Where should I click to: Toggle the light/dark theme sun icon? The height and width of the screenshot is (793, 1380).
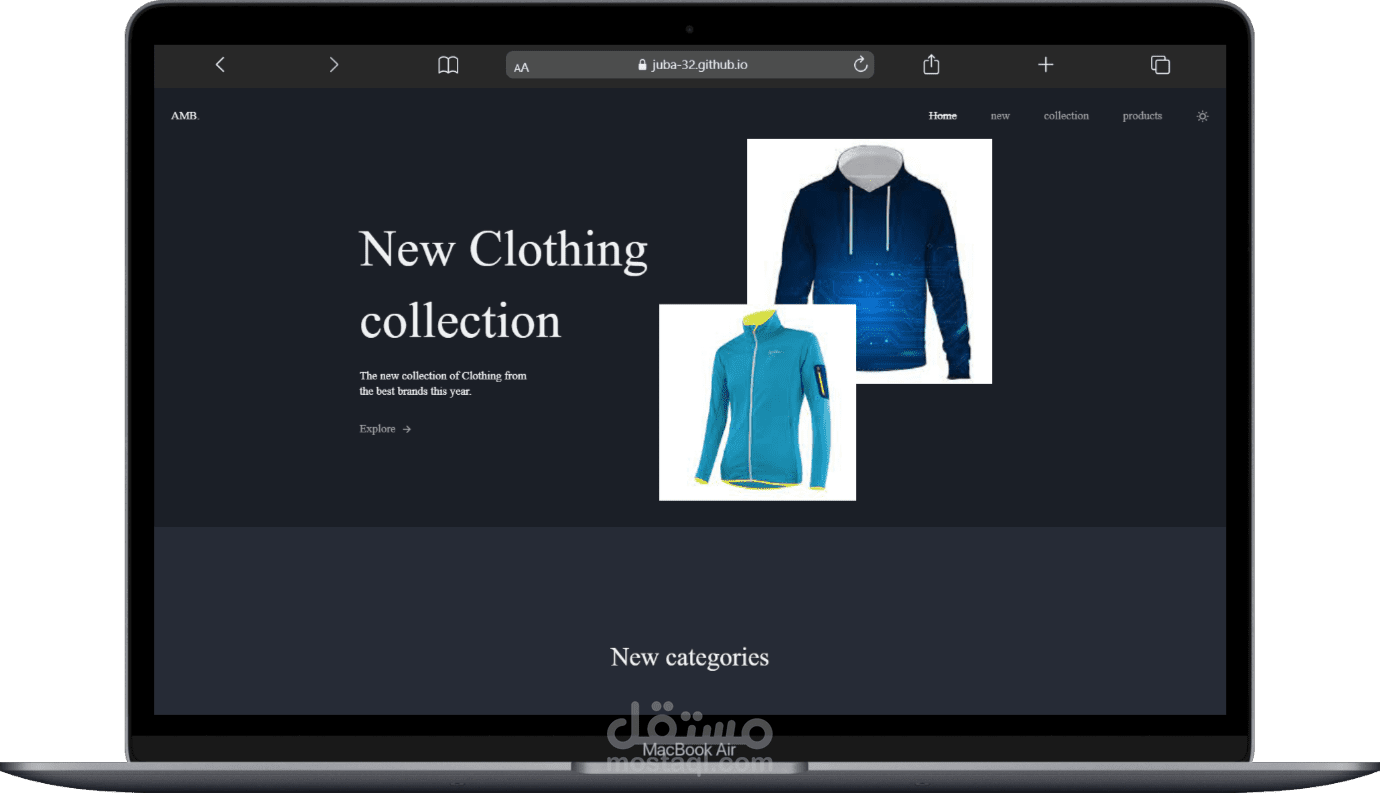click(x=1202, y=116)
